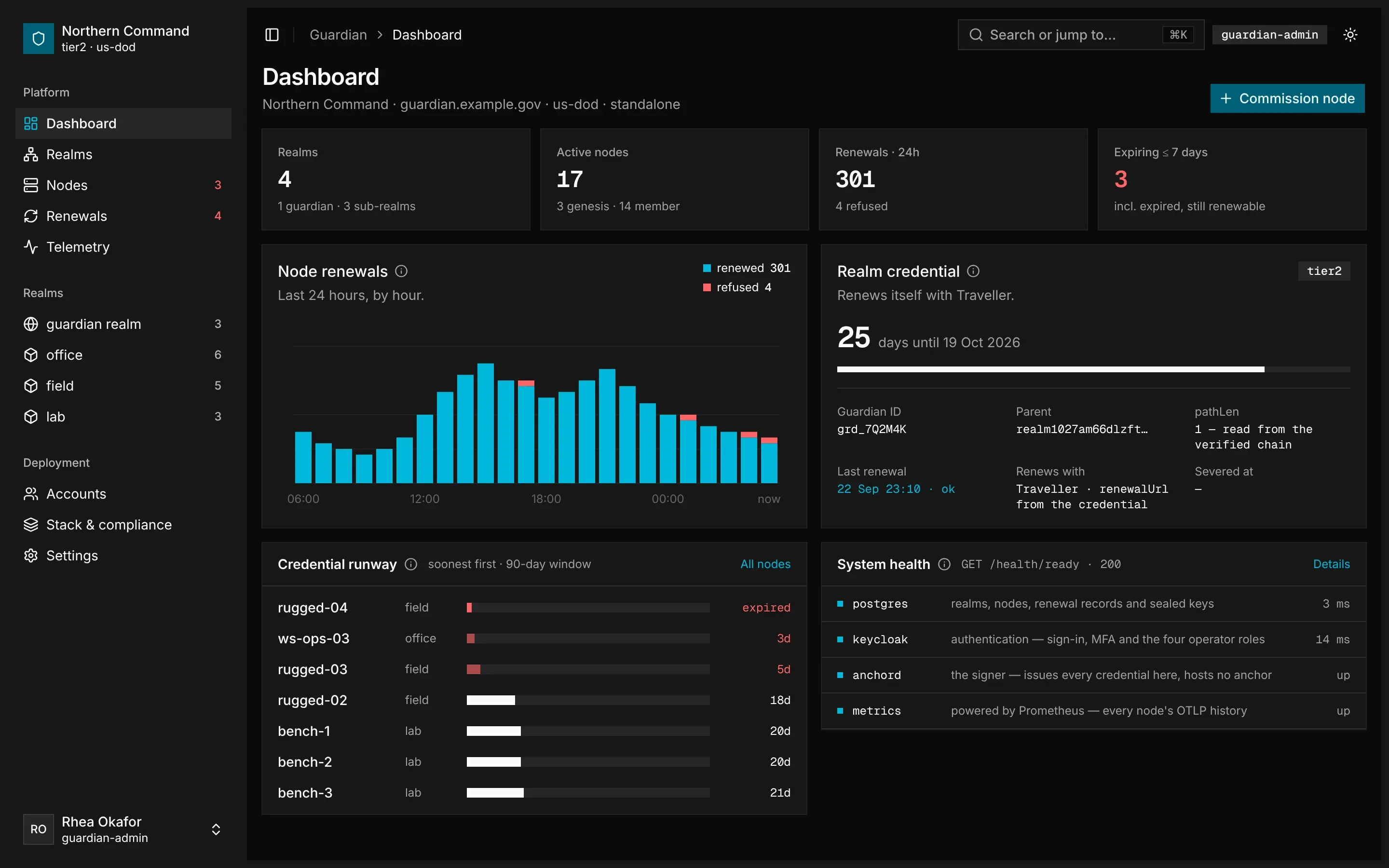
Task: Click the Stack & compliance layers icon
Action: click(31, 525)
